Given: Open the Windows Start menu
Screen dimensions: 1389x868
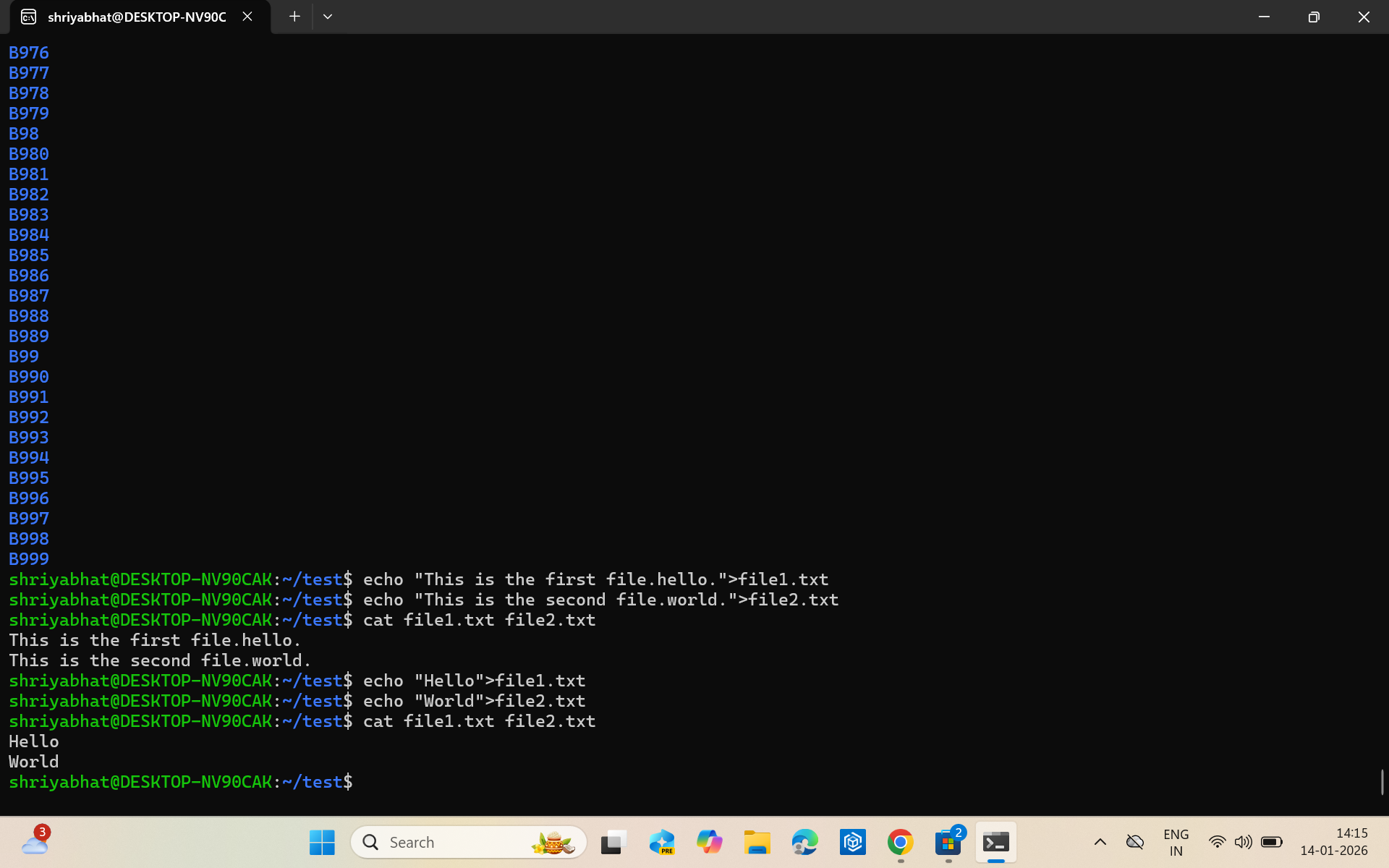Looking at the screenshot, I should tap(322, 842).
